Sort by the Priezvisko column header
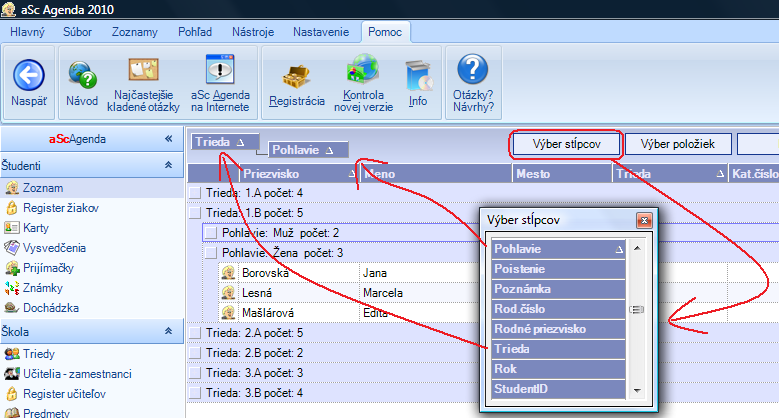 pyautogui.click(x=299, y=173)
